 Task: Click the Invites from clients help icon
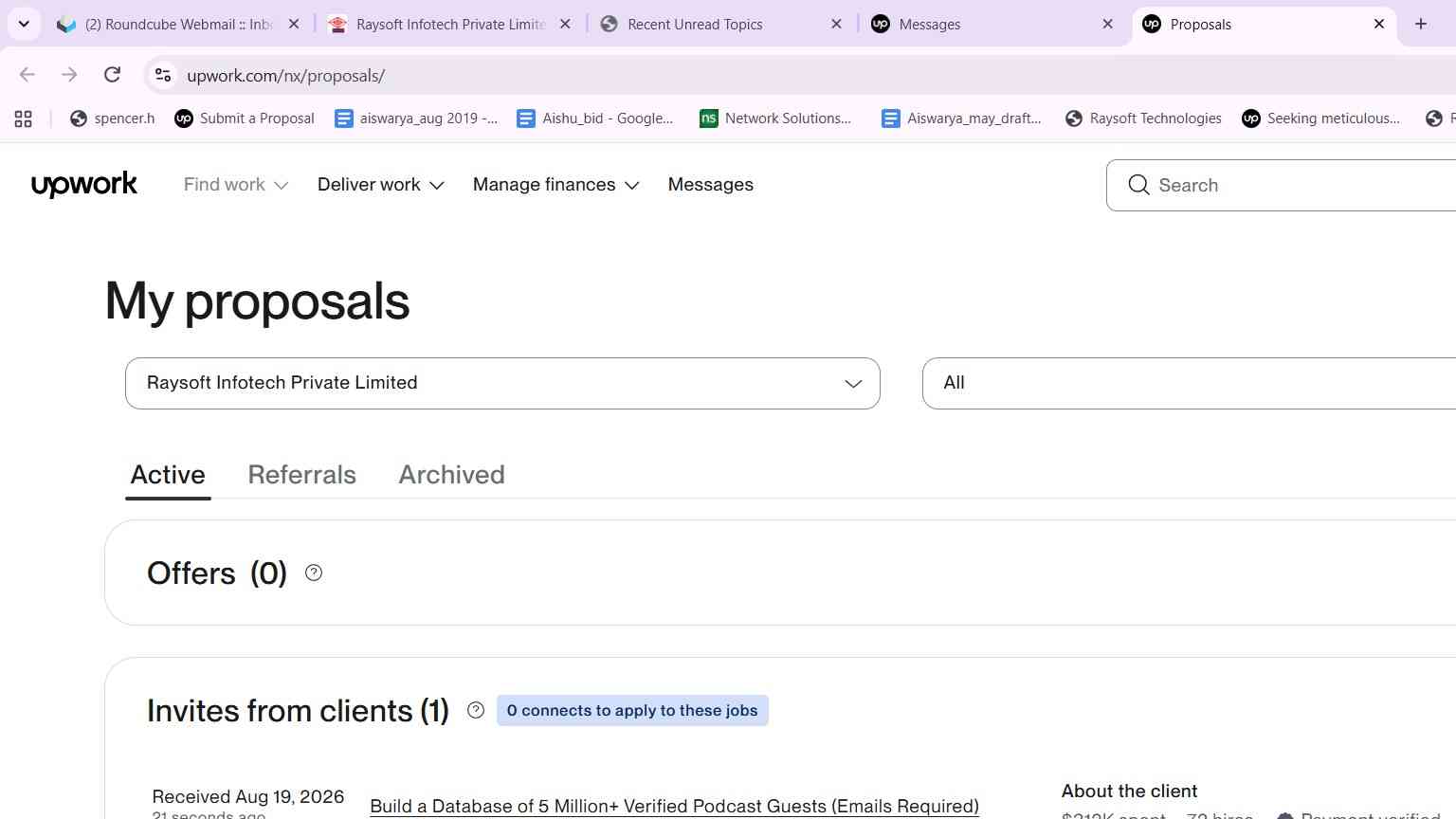point(476,710)
